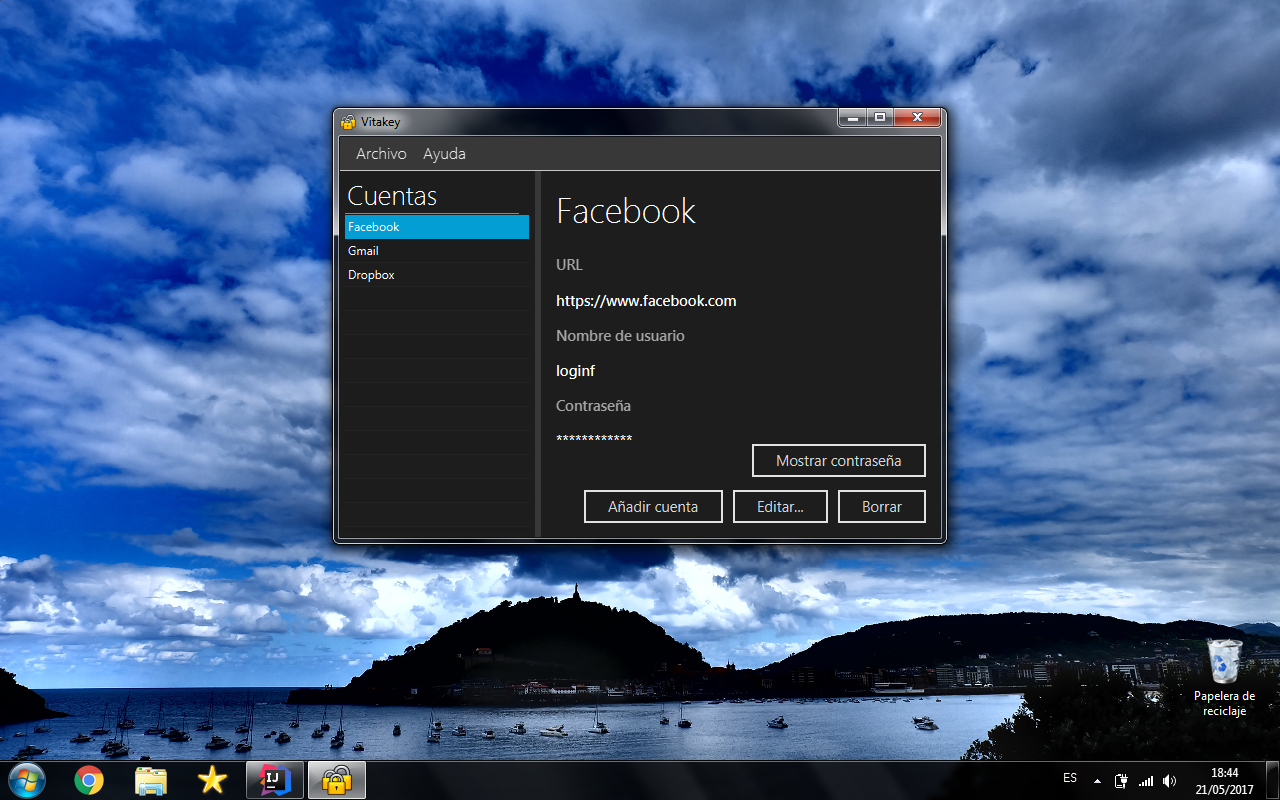
Task: Select Facebook in the Cuentas list
Action: pos(436,227)
